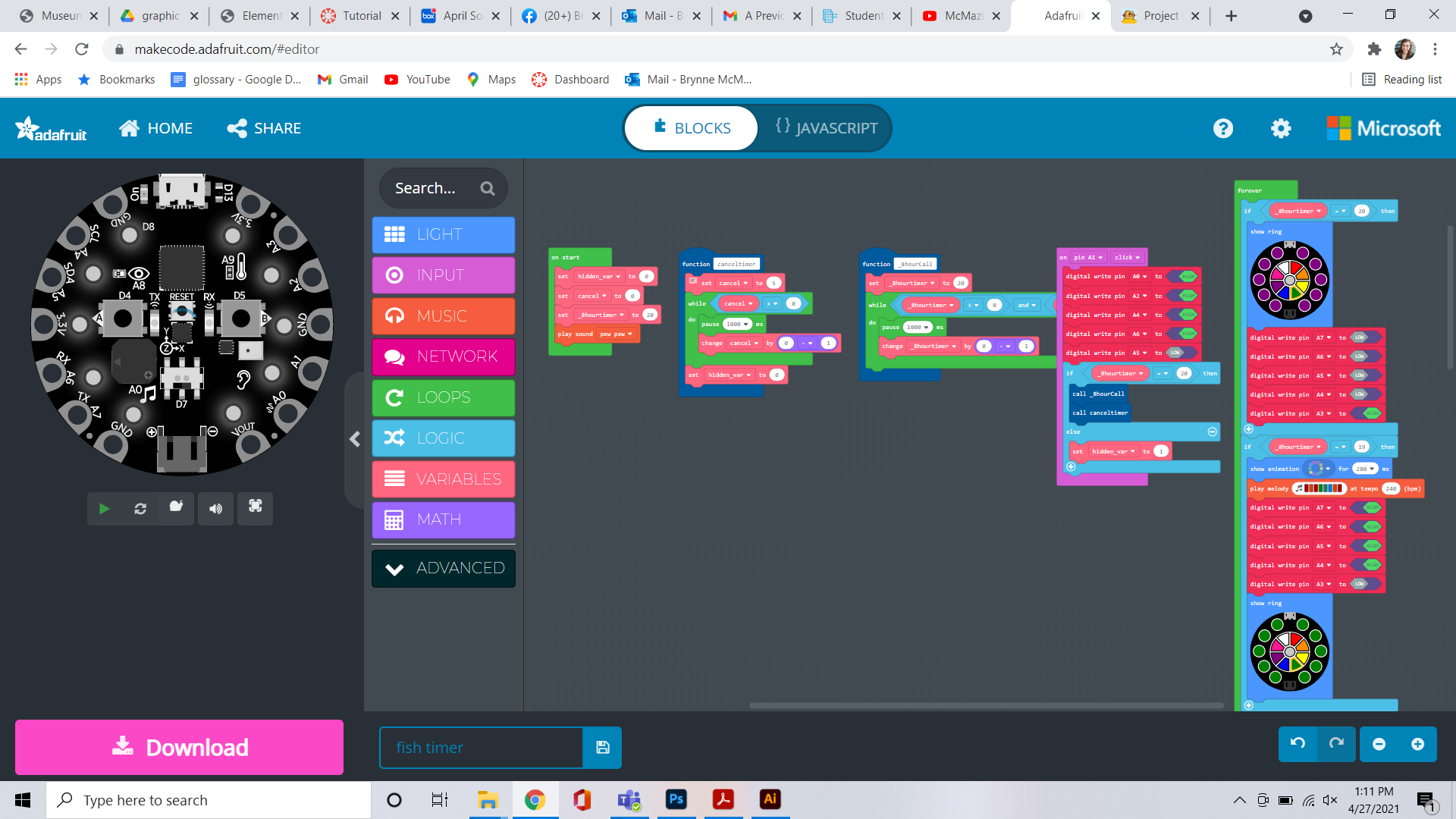Open the LOGIC block category
Image resolution: width=1456 pixels, height=819 pixels.
pyautogui.click(x=443, y=438)
